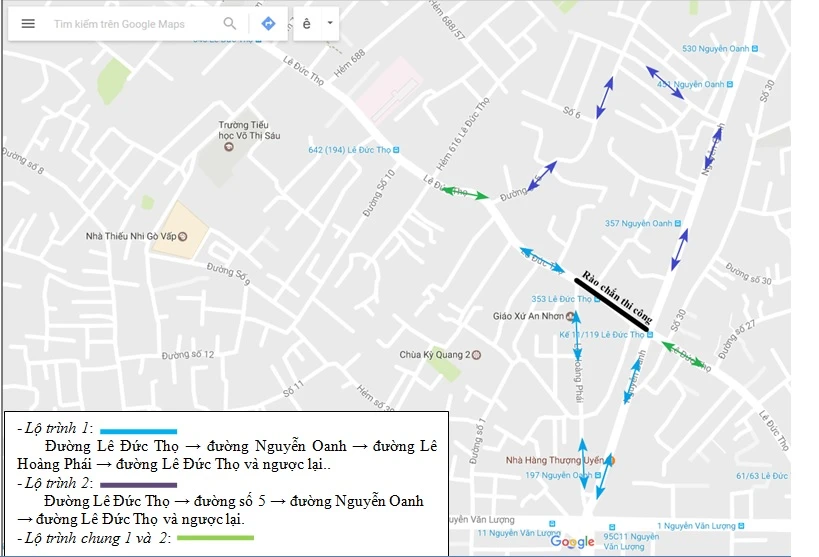Click the cyan Lộ trình 1 legend line

[x=138, y=431]
